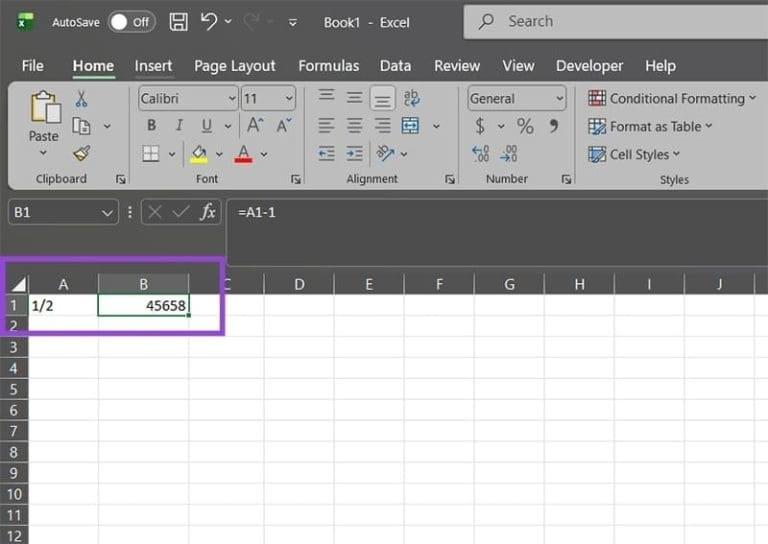Switch to the Insert tab

click(x=153, y=66)
